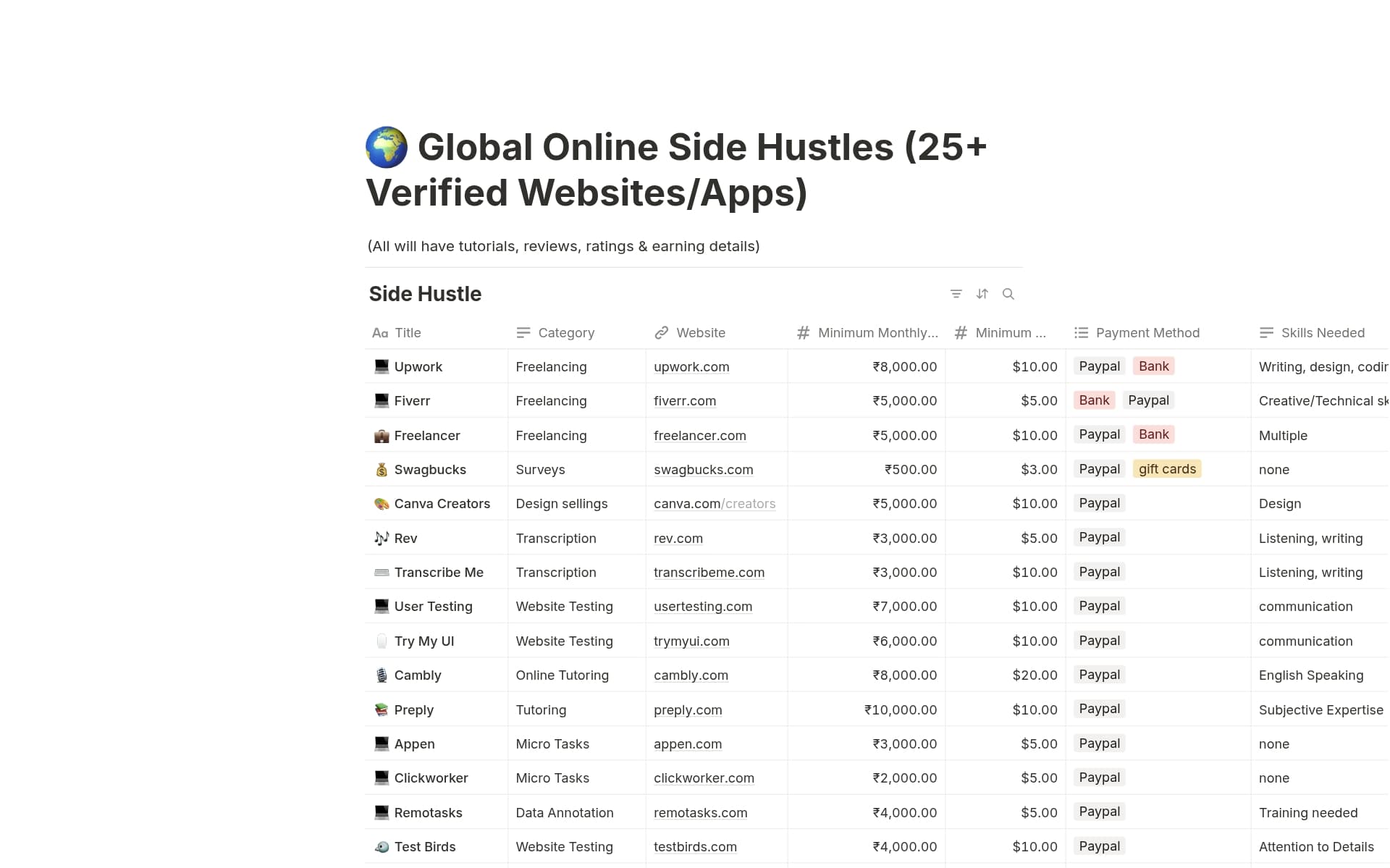Open the Minimum Monthly column header
The width and height of the screenshot is (1390, 868).
coord(866,332)
